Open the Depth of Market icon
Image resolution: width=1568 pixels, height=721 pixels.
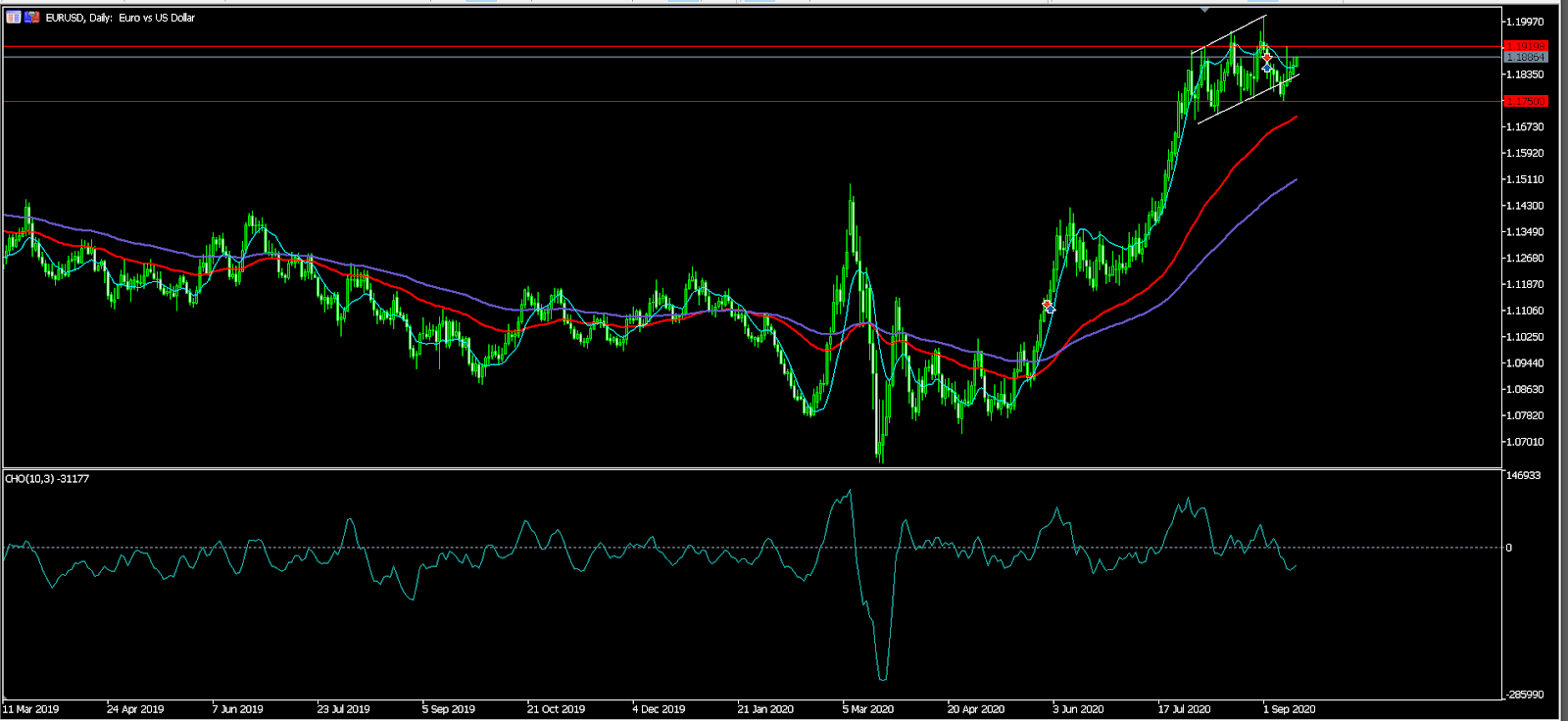(x=32, y=18)
